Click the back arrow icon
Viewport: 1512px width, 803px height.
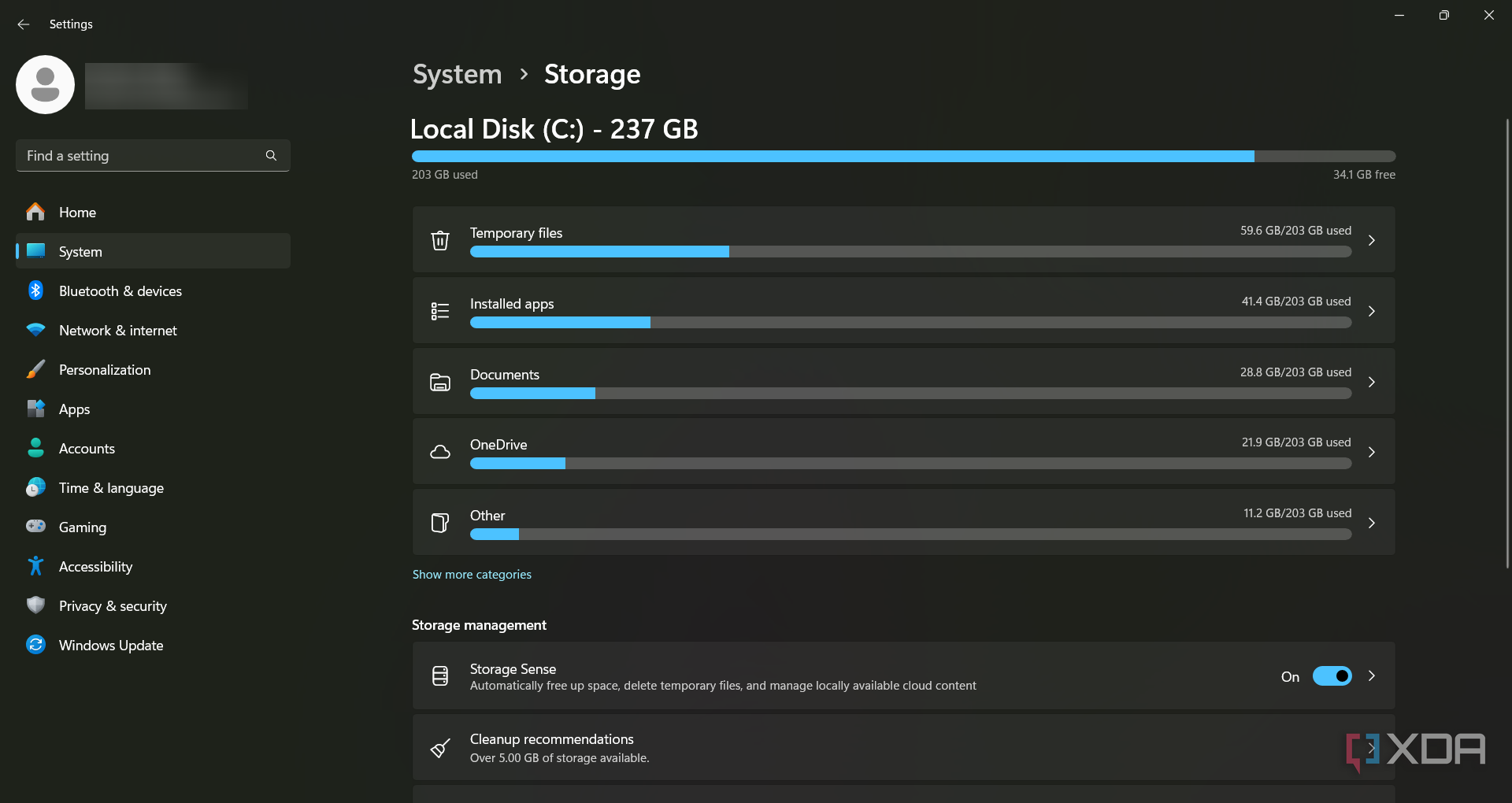(24, 24)
